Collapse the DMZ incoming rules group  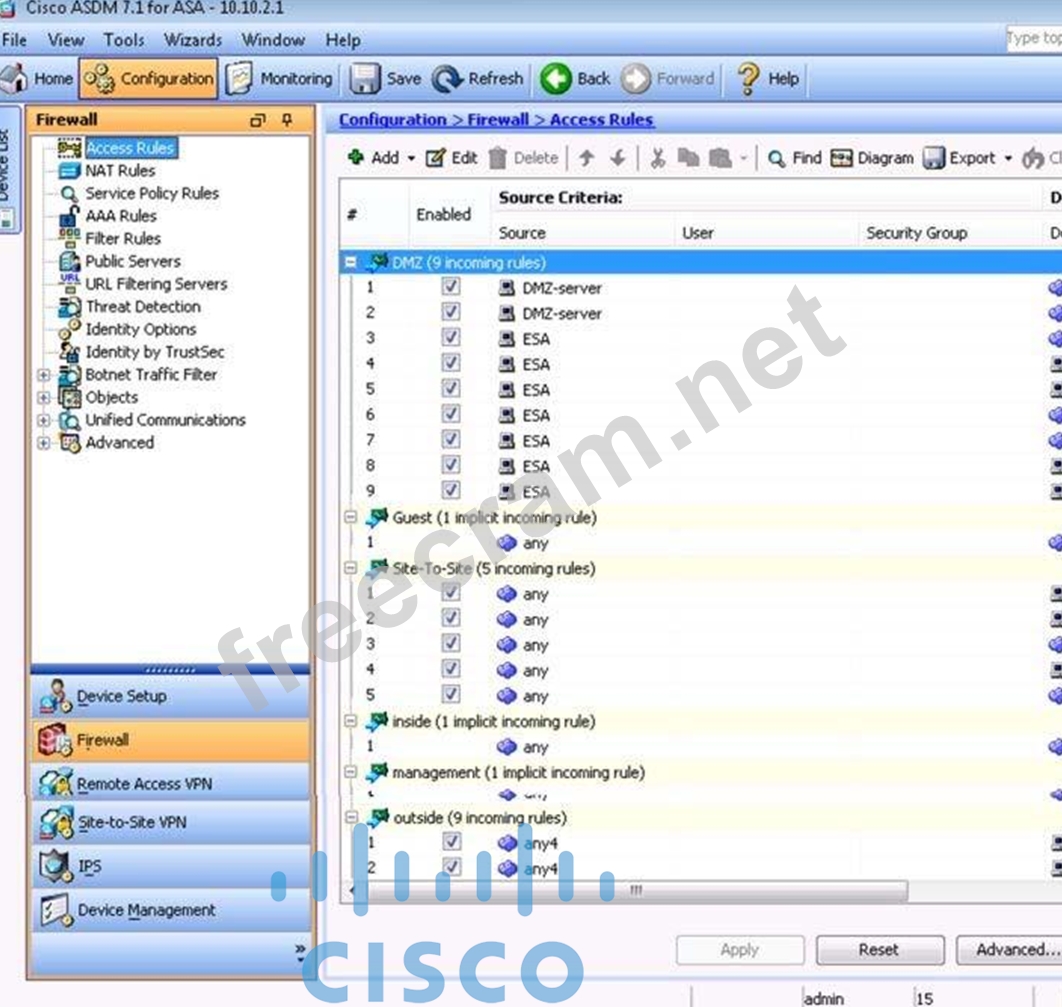coord(351,263)
